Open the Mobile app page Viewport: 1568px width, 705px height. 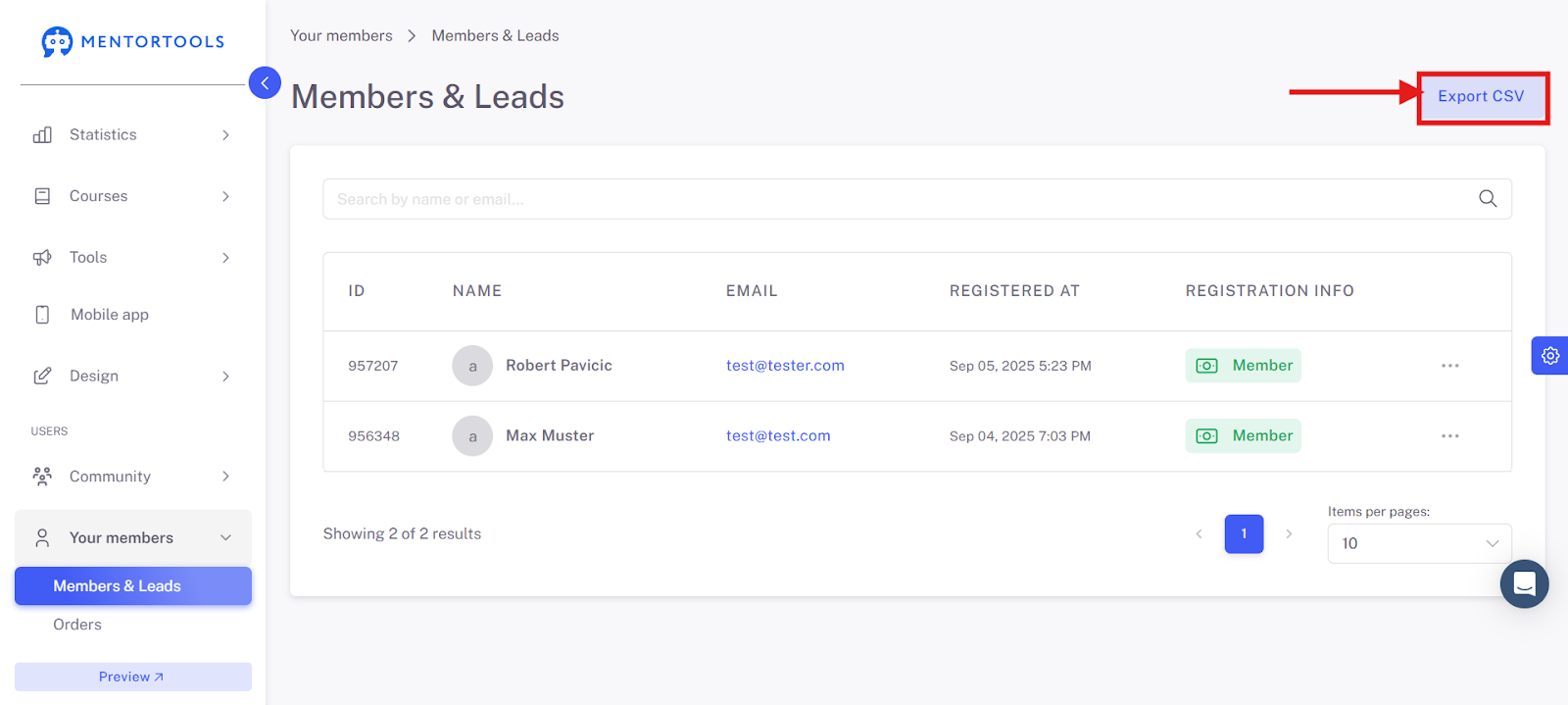[x=132, y=315]
